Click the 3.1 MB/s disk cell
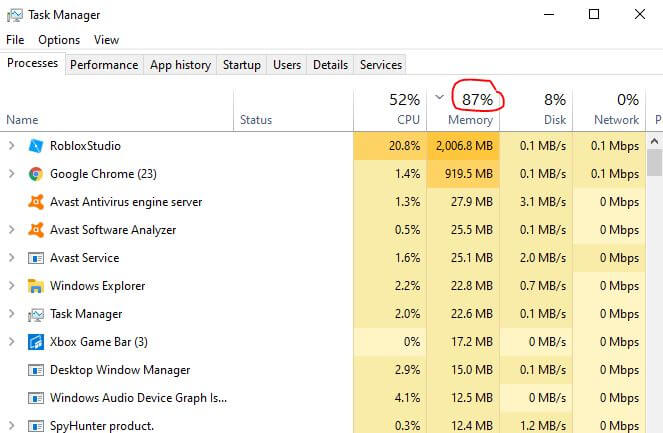 [x=536, y=202]
